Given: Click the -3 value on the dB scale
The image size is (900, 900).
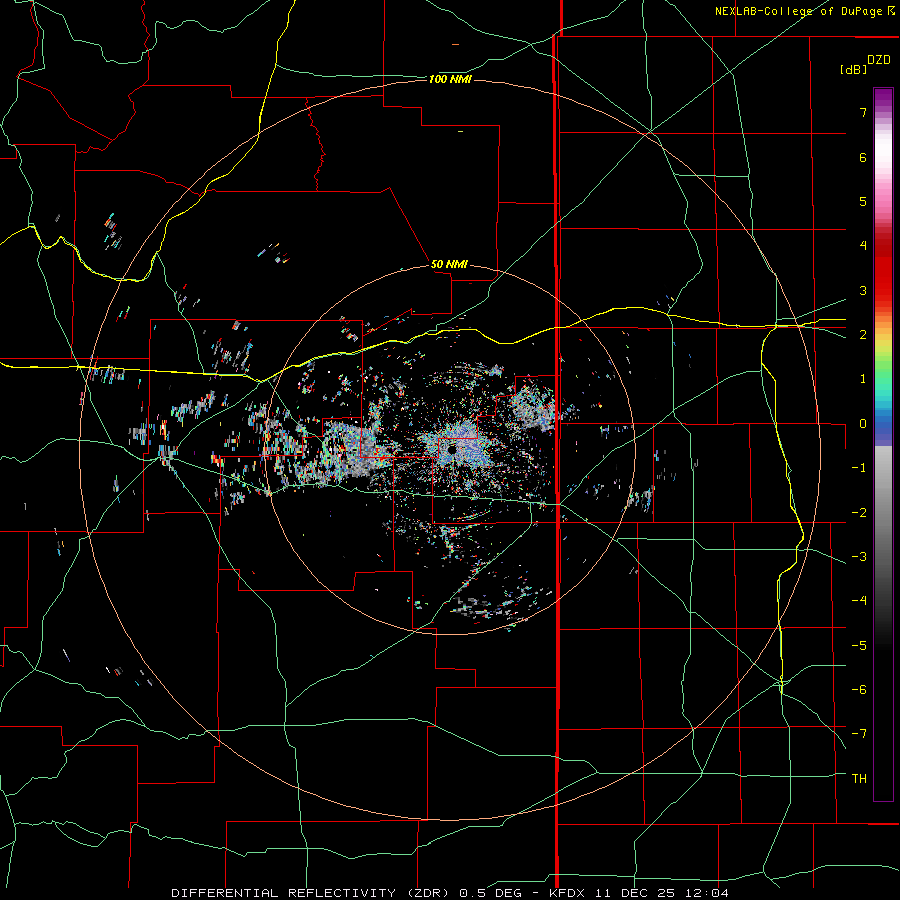Looking at the screenshot, I should click(859, 557).
